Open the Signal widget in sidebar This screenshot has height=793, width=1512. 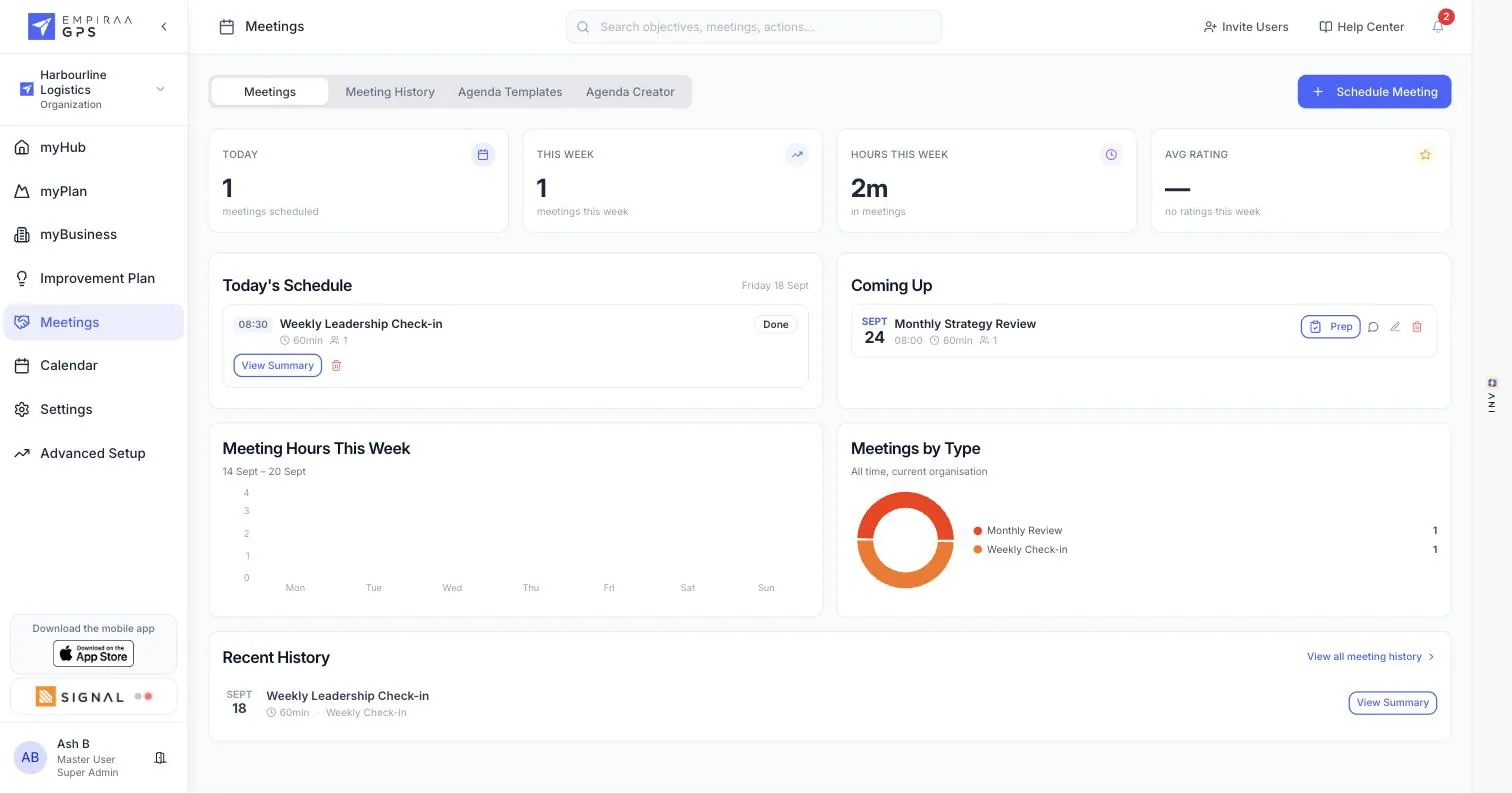point(93,696)
